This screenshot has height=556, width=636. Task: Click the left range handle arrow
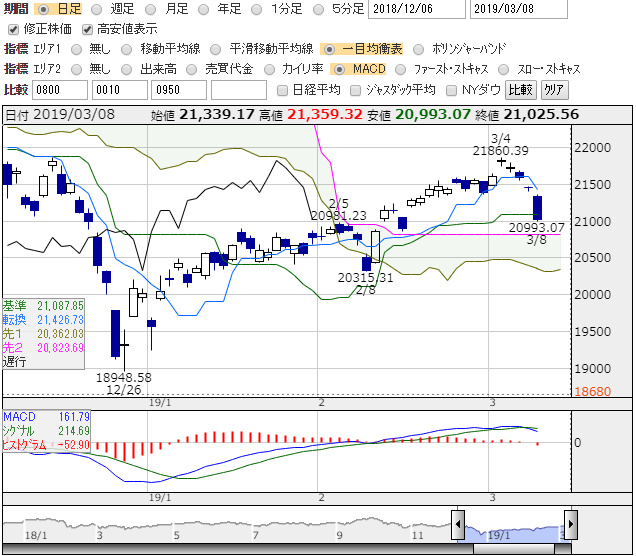pos(458,524)
